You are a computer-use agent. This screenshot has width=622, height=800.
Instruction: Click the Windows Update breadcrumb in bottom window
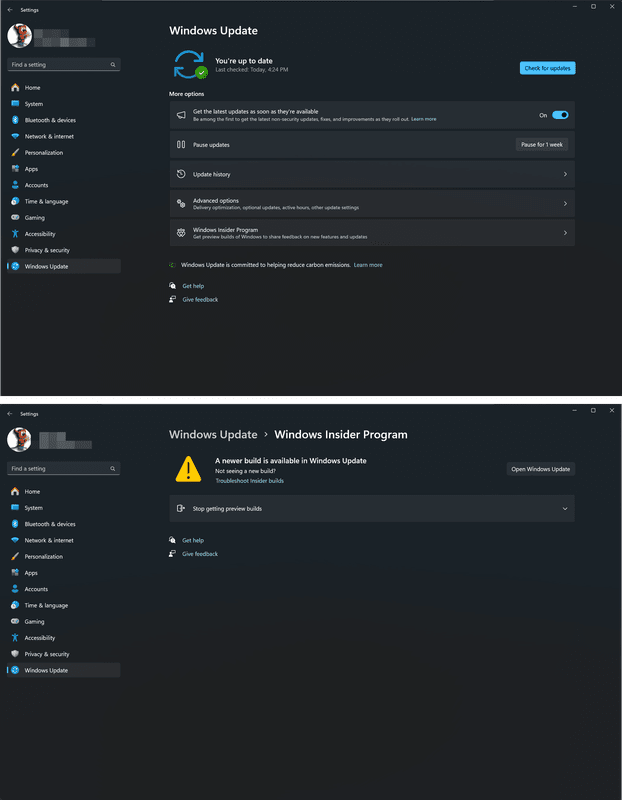coord(213,435)
